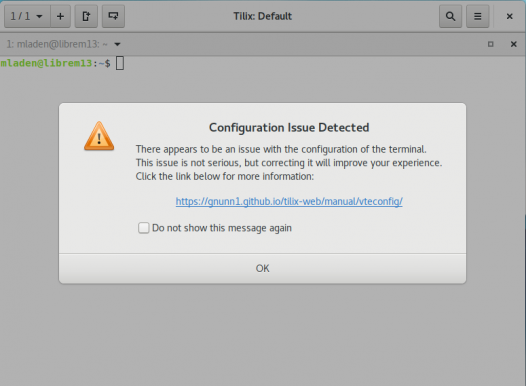This screenshot has width=526, height=386.
Task: Close the mladen@librem13 terminal pane
Action: click(514, 44)
